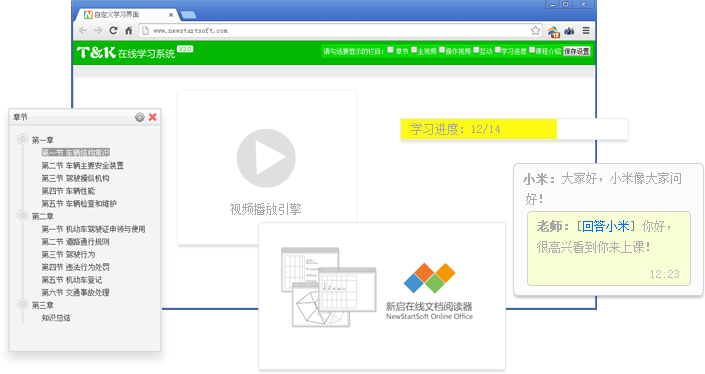Close the 章节 panel with red X
Screen dimensions: 705x374
tap(152, 117)
